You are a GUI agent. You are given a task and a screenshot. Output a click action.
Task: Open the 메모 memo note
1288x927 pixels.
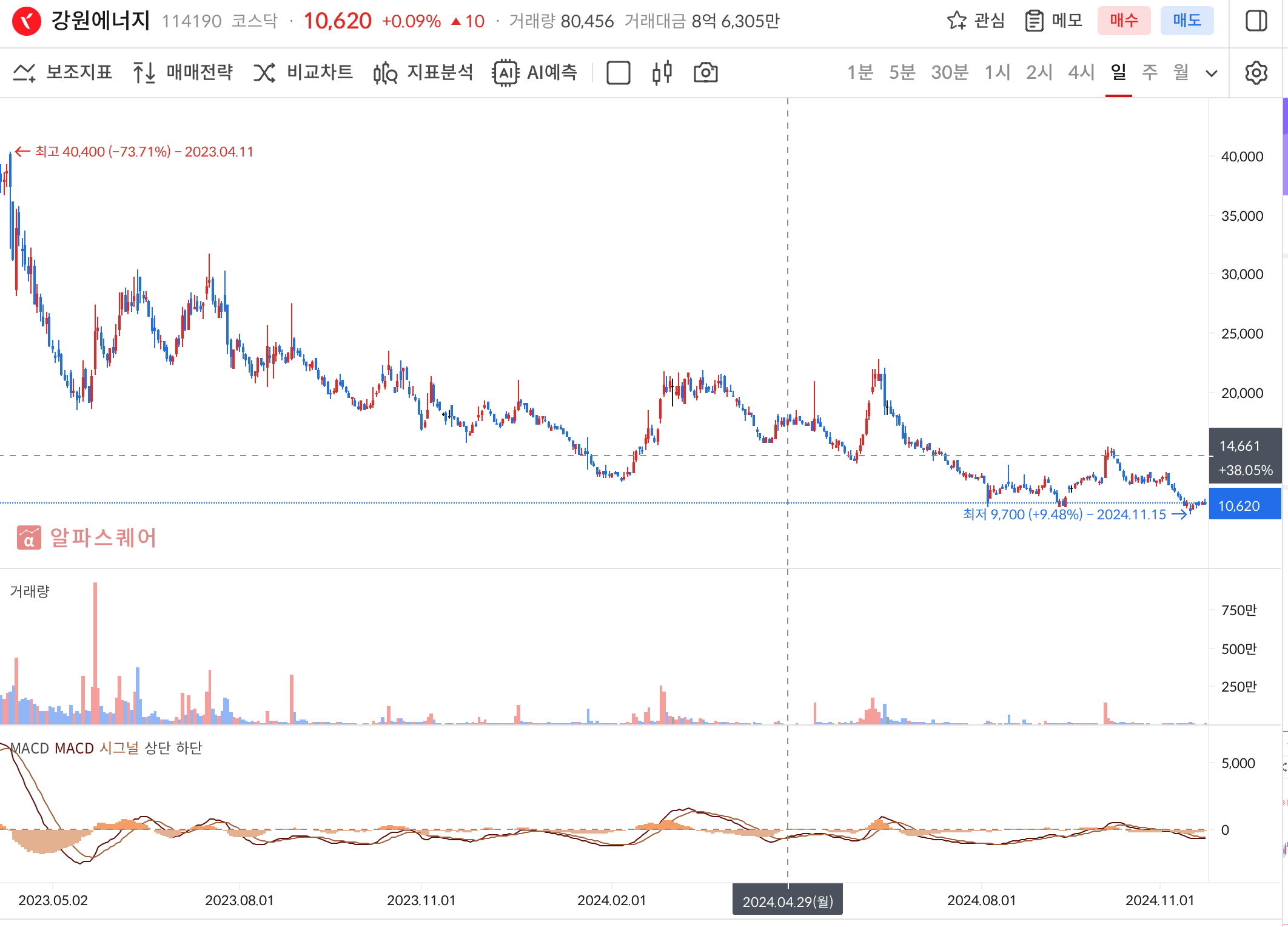coord(1054,21)
